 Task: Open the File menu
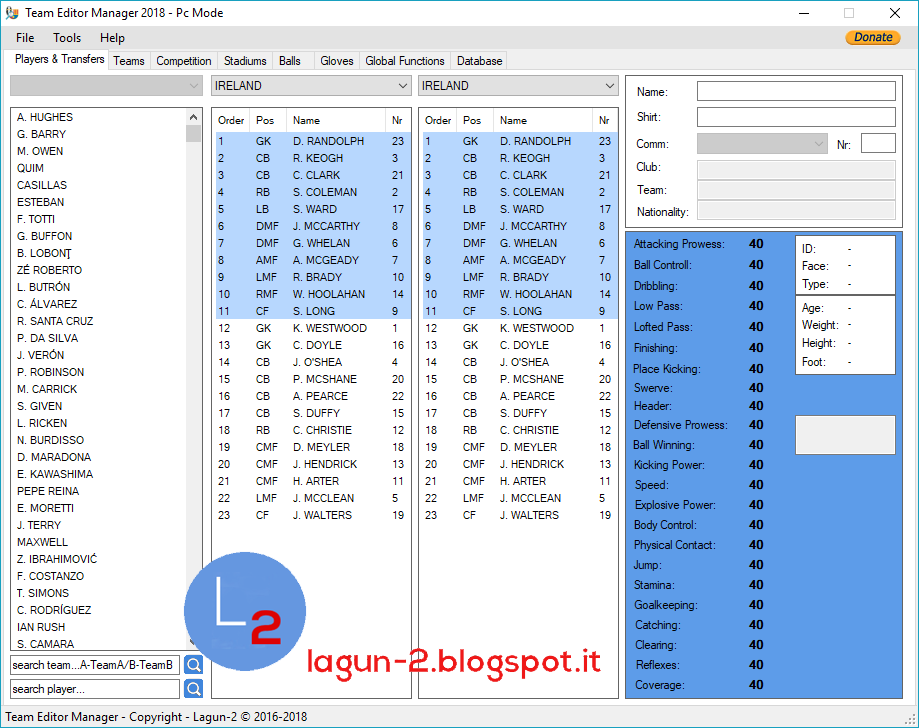(x=25, y=38)
